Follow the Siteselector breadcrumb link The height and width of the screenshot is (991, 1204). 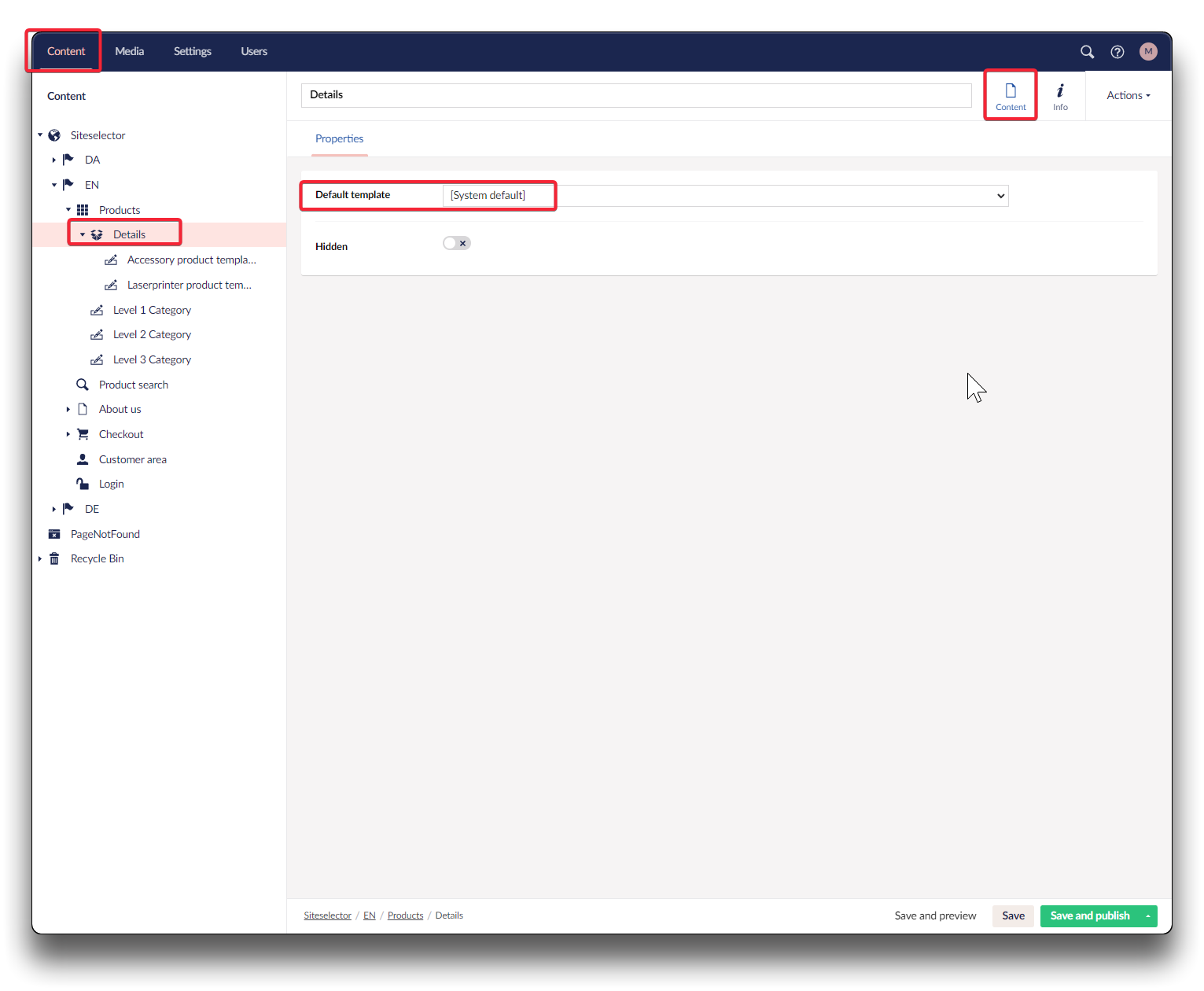[328, 915]
